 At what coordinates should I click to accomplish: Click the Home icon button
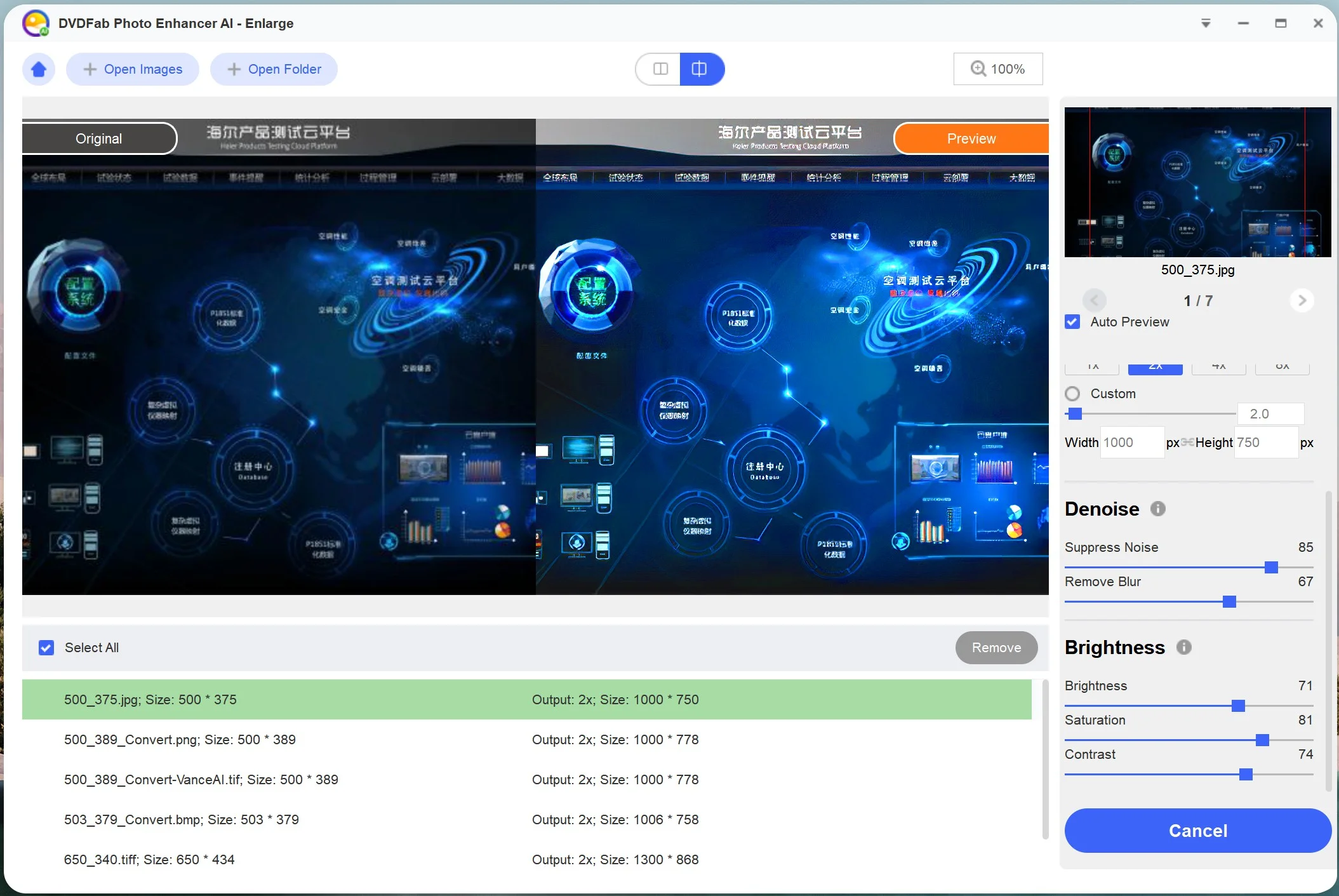pyautogui.click(x=39, y=69)
